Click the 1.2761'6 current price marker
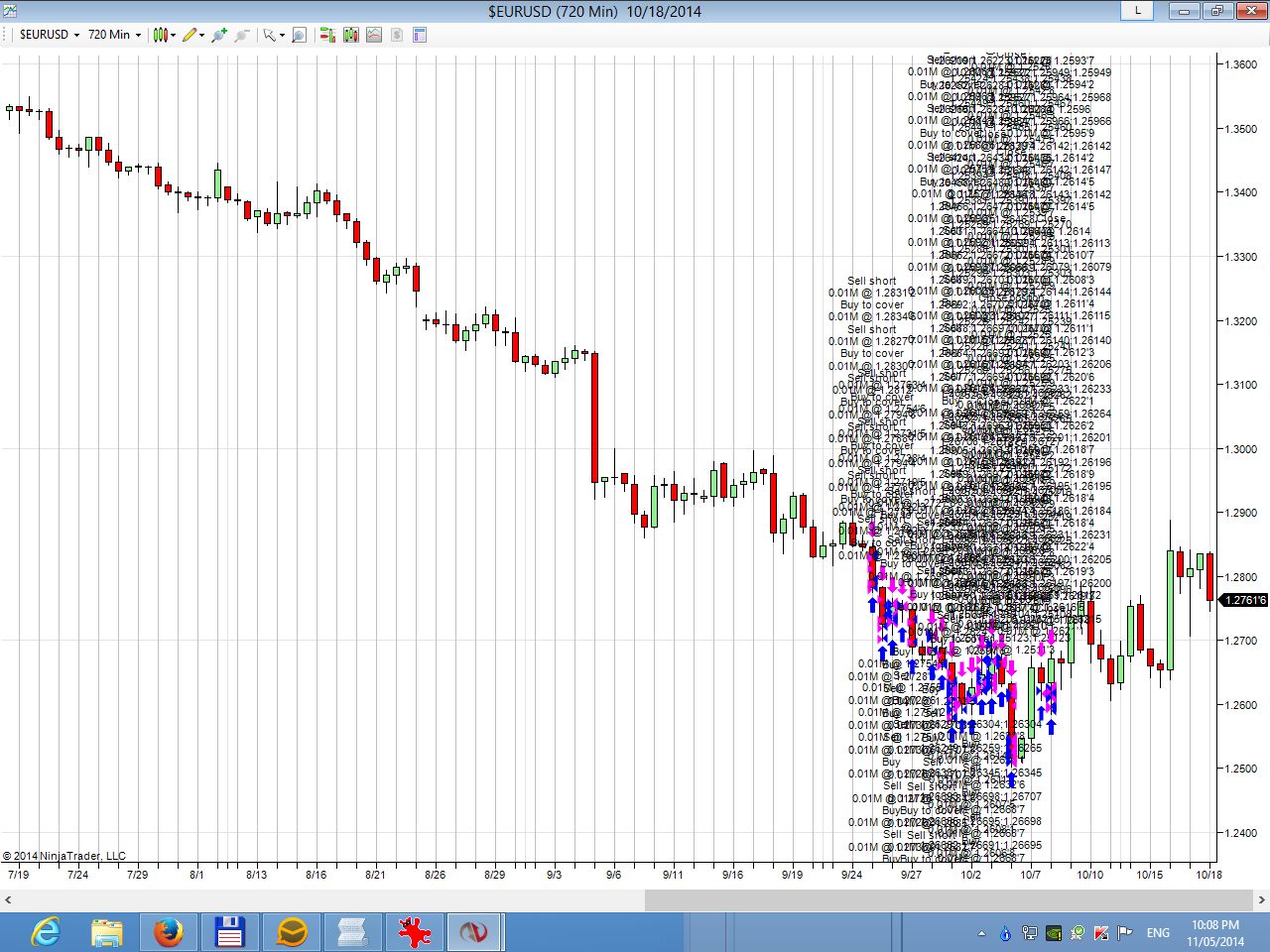 point(1245,600)
